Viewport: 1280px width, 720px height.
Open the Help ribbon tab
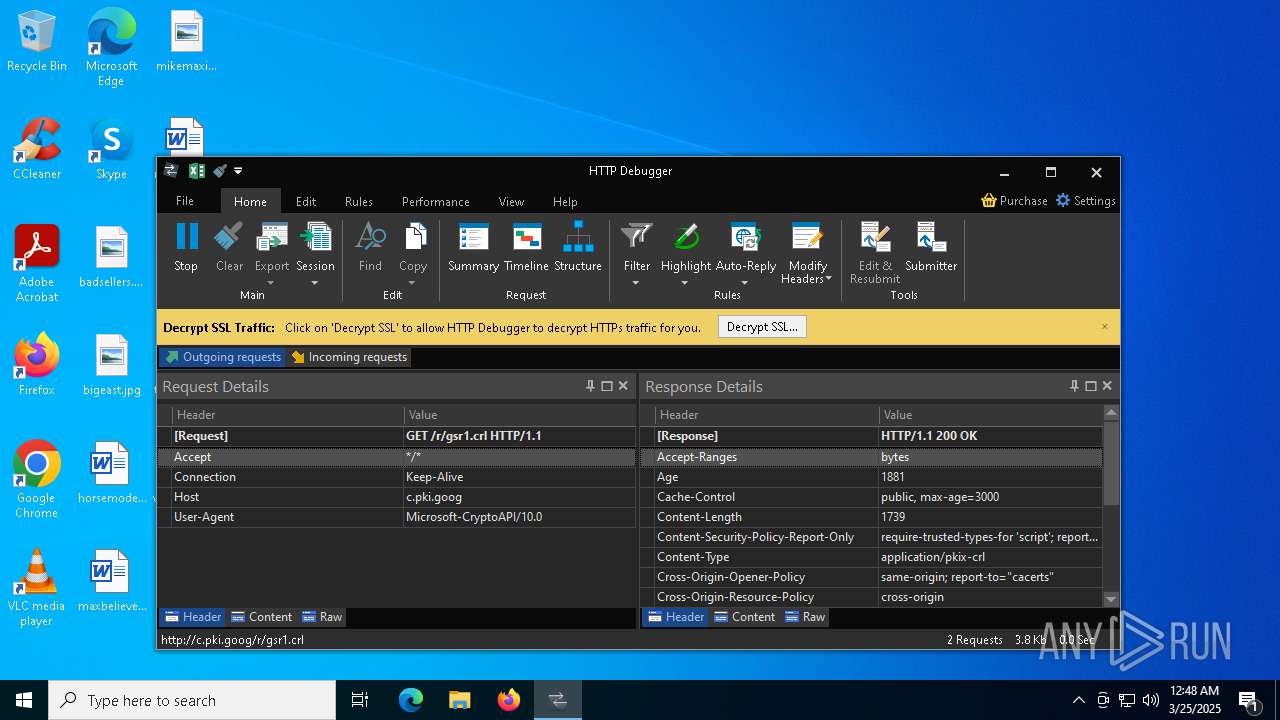565,201
